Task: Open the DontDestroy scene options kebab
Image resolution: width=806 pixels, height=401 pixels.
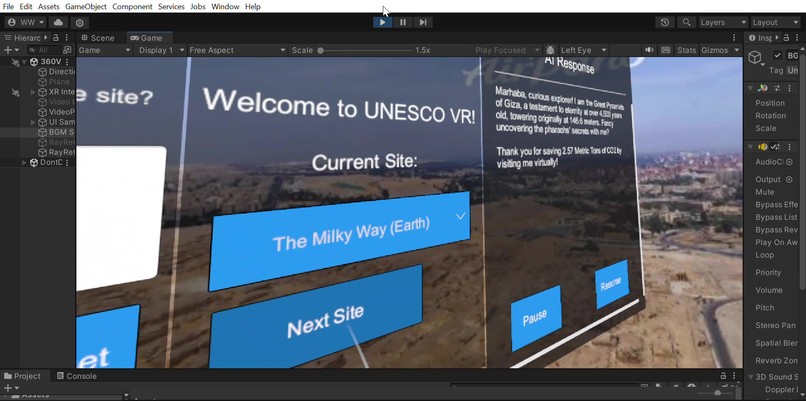Action: 67,162
